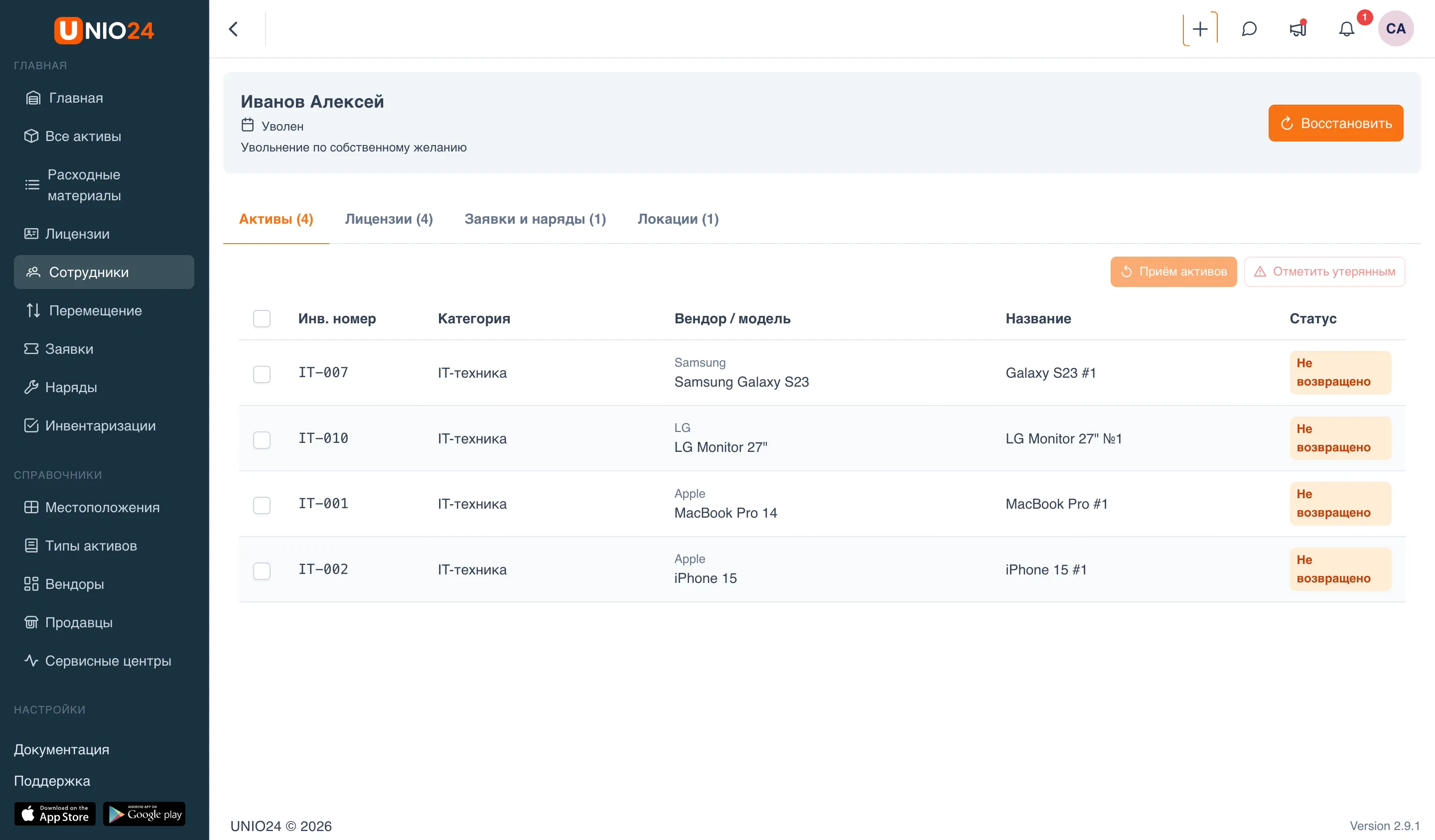Open the notifications bell
The height and width of the screenshot is (840, 1435).
tap(1347, 29)
